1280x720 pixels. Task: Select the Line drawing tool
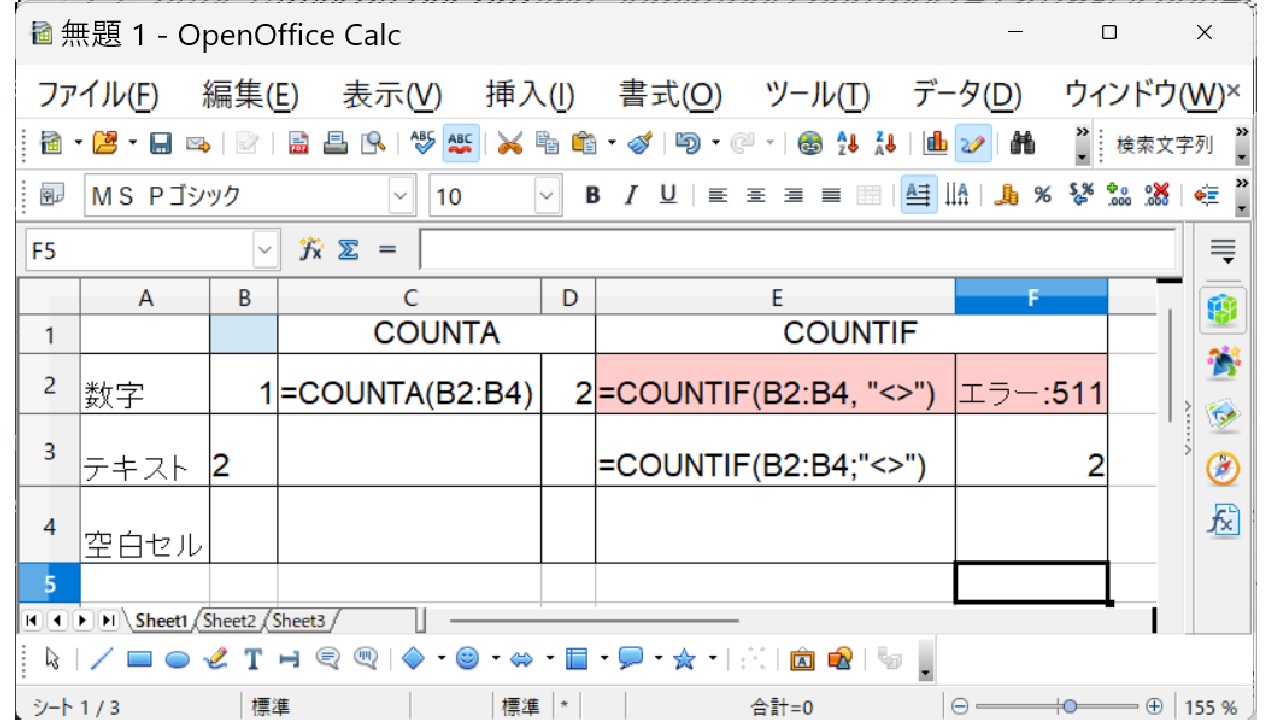click(102, 658)
